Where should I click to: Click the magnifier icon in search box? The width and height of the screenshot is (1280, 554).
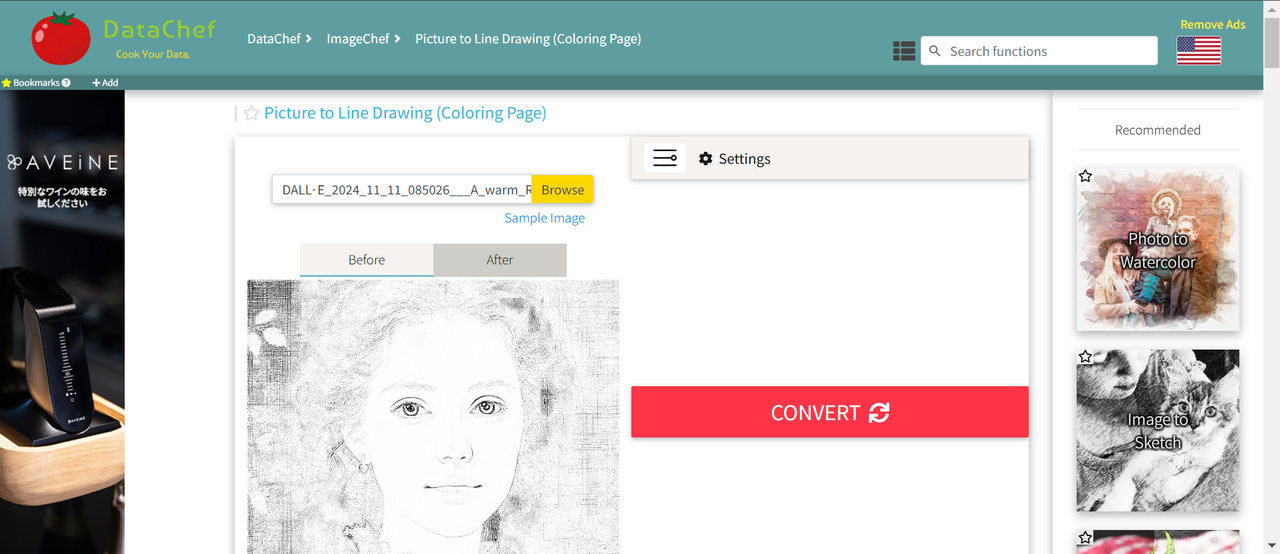click(x=935, y=51)
